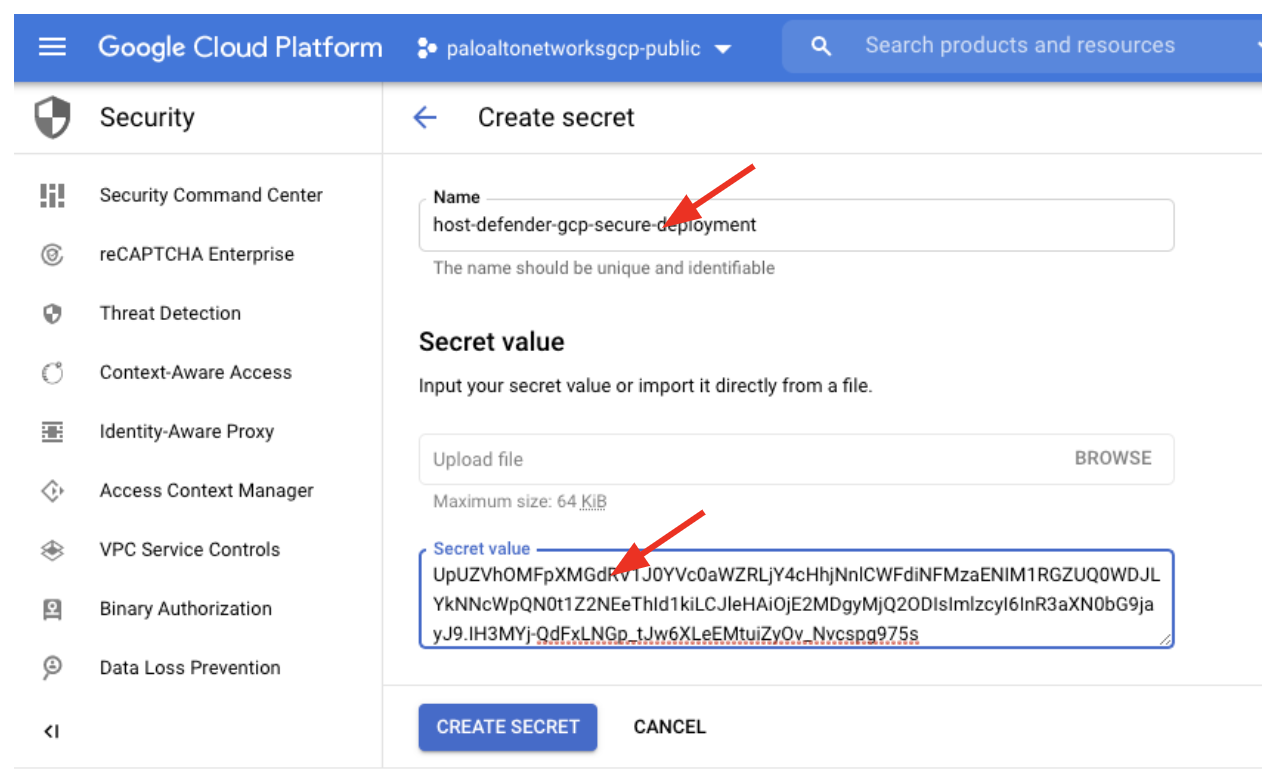
Task: Click the Security shield icon
Action: 53,118
